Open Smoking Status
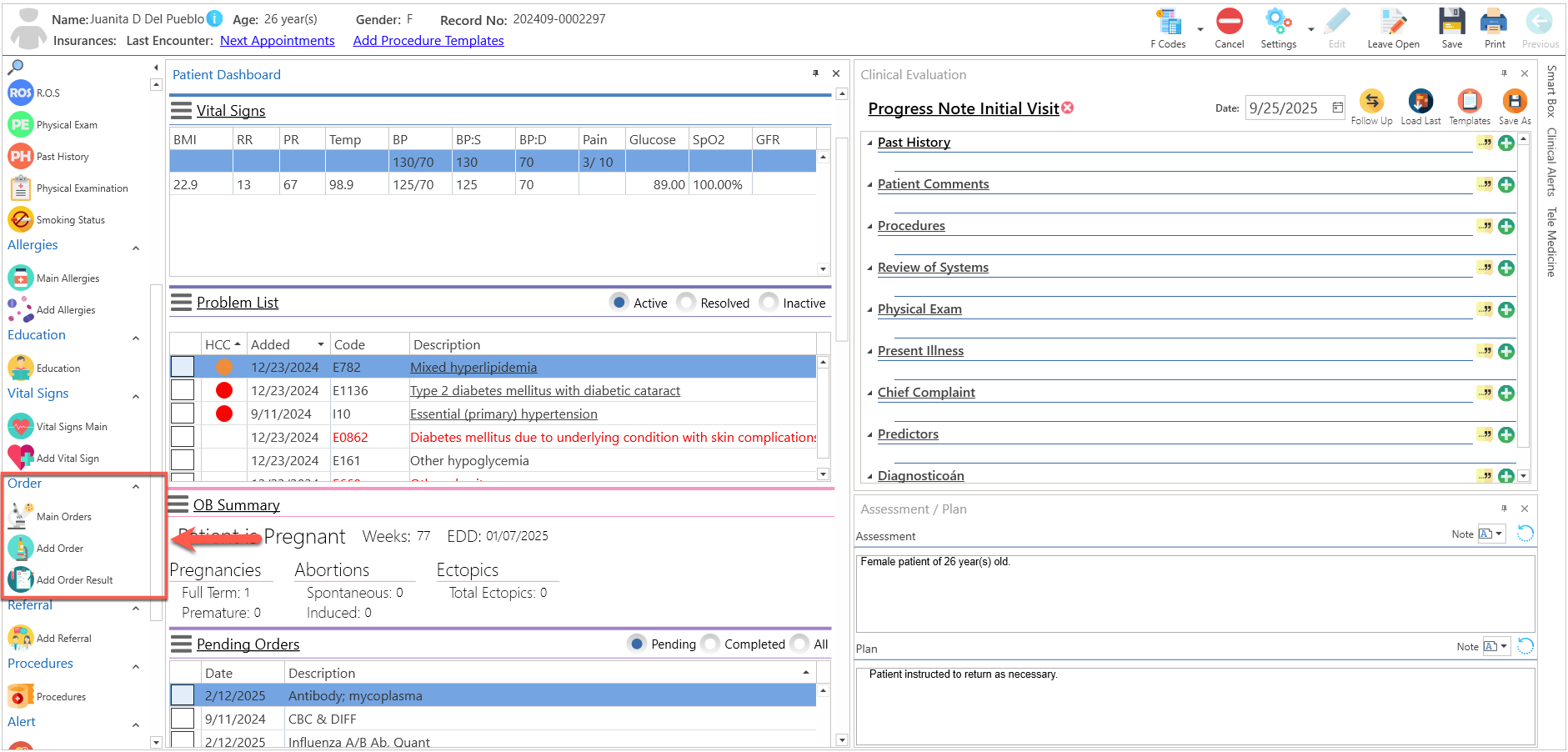The width and height of the screenshot is (1568, 752). click(x=57, y=219)
